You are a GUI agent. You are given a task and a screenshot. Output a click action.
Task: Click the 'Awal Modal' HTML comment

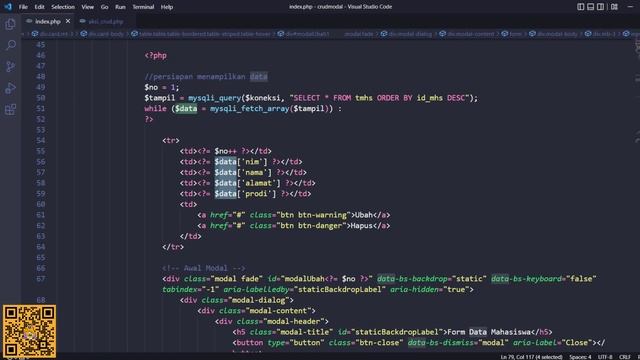pyautogui.click(x=203, y=268)
